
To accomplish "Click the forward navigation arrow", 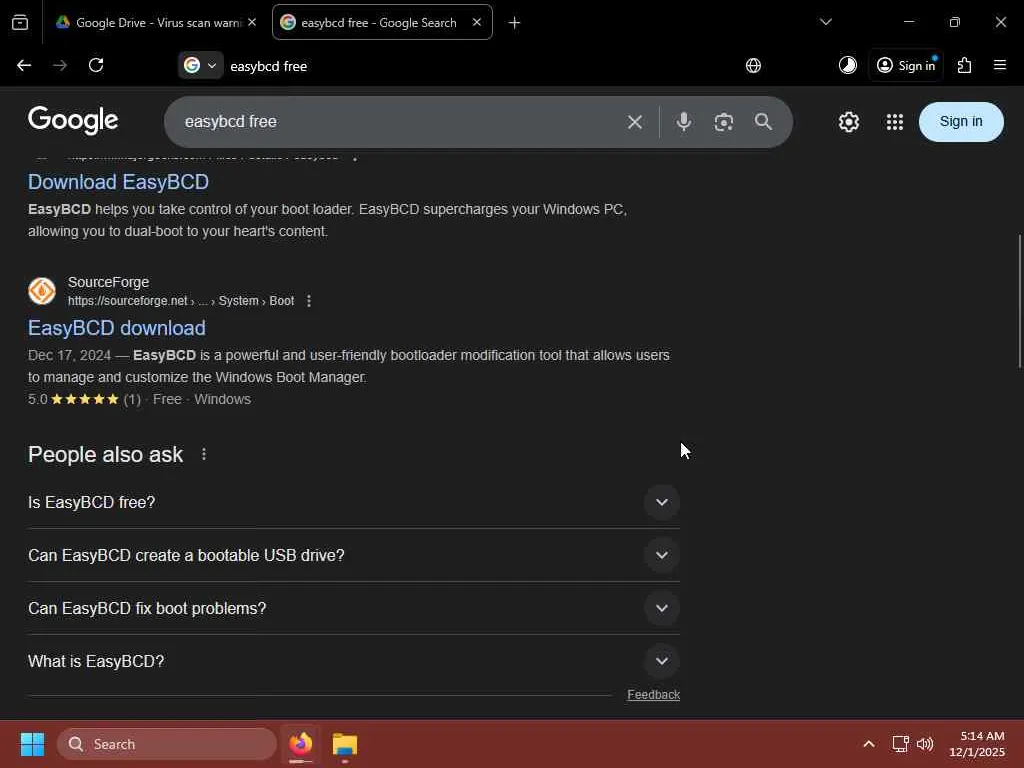I will (x=60, y=65).
